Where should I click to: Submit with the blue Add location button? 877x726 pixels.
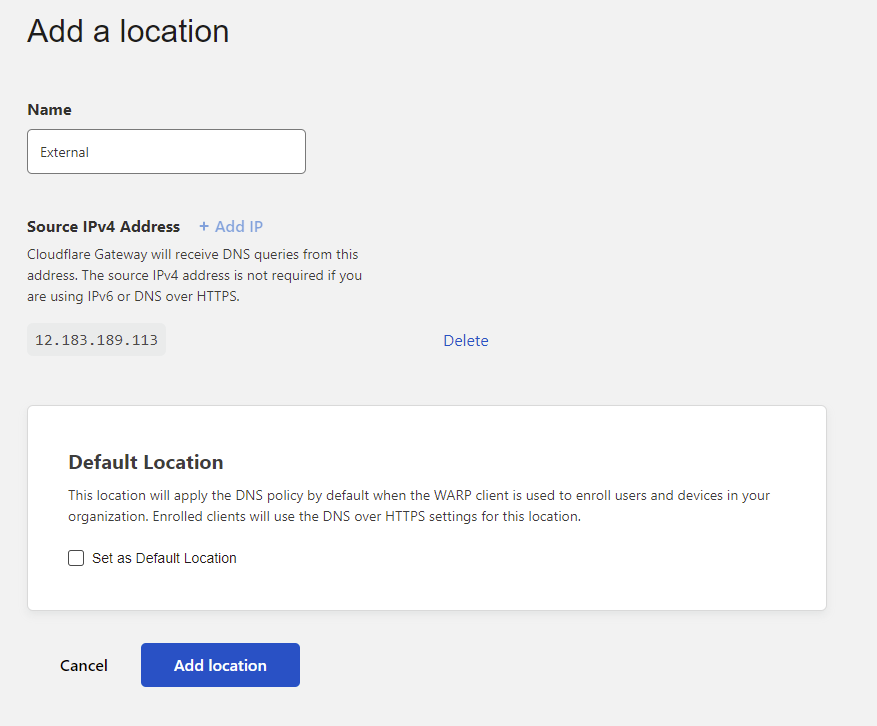click(220, 665)
